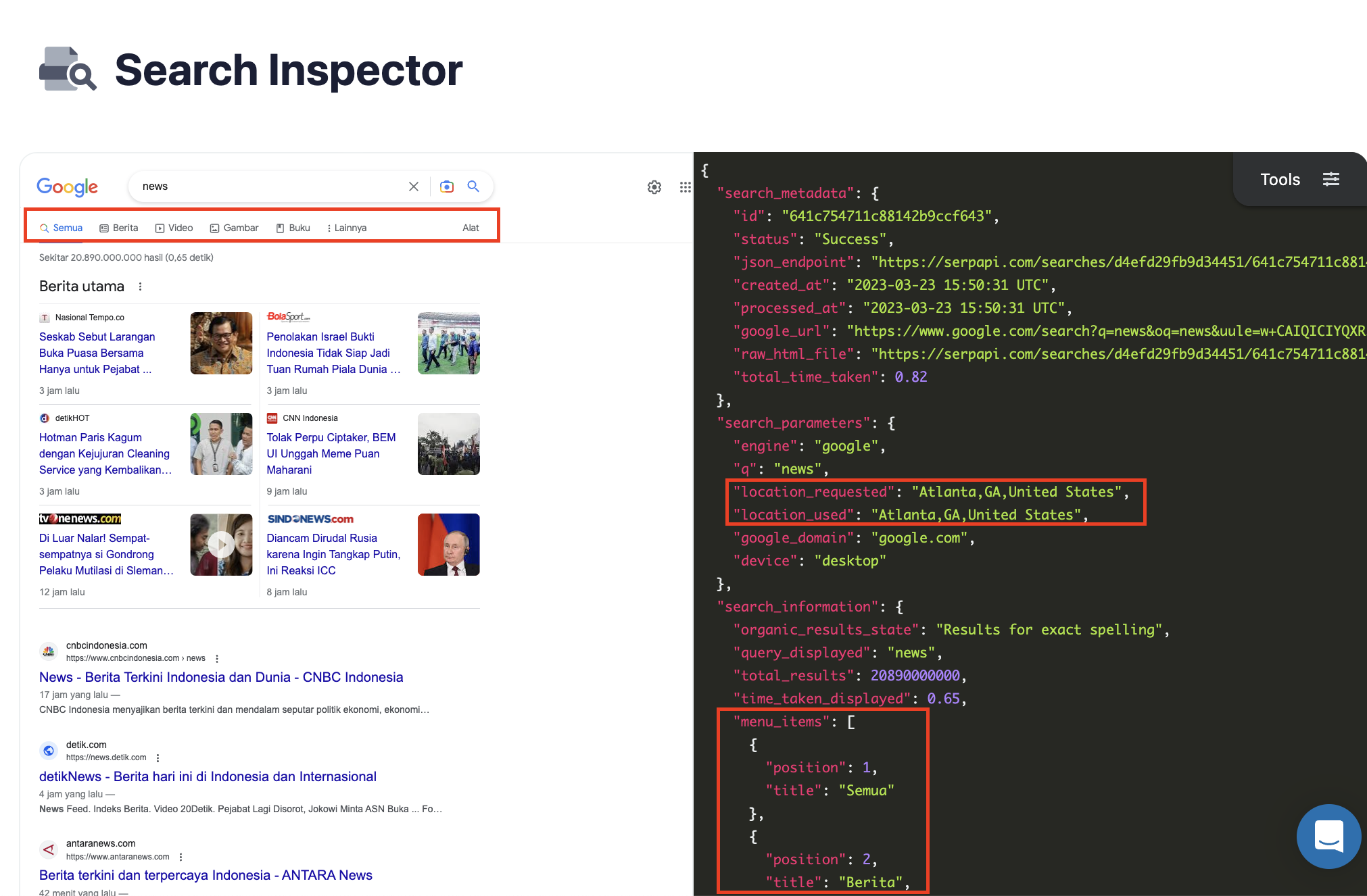Play the tvOnenews video thumbnail
The height and width of the screenshot is (896, 1367).
point(221,545)
